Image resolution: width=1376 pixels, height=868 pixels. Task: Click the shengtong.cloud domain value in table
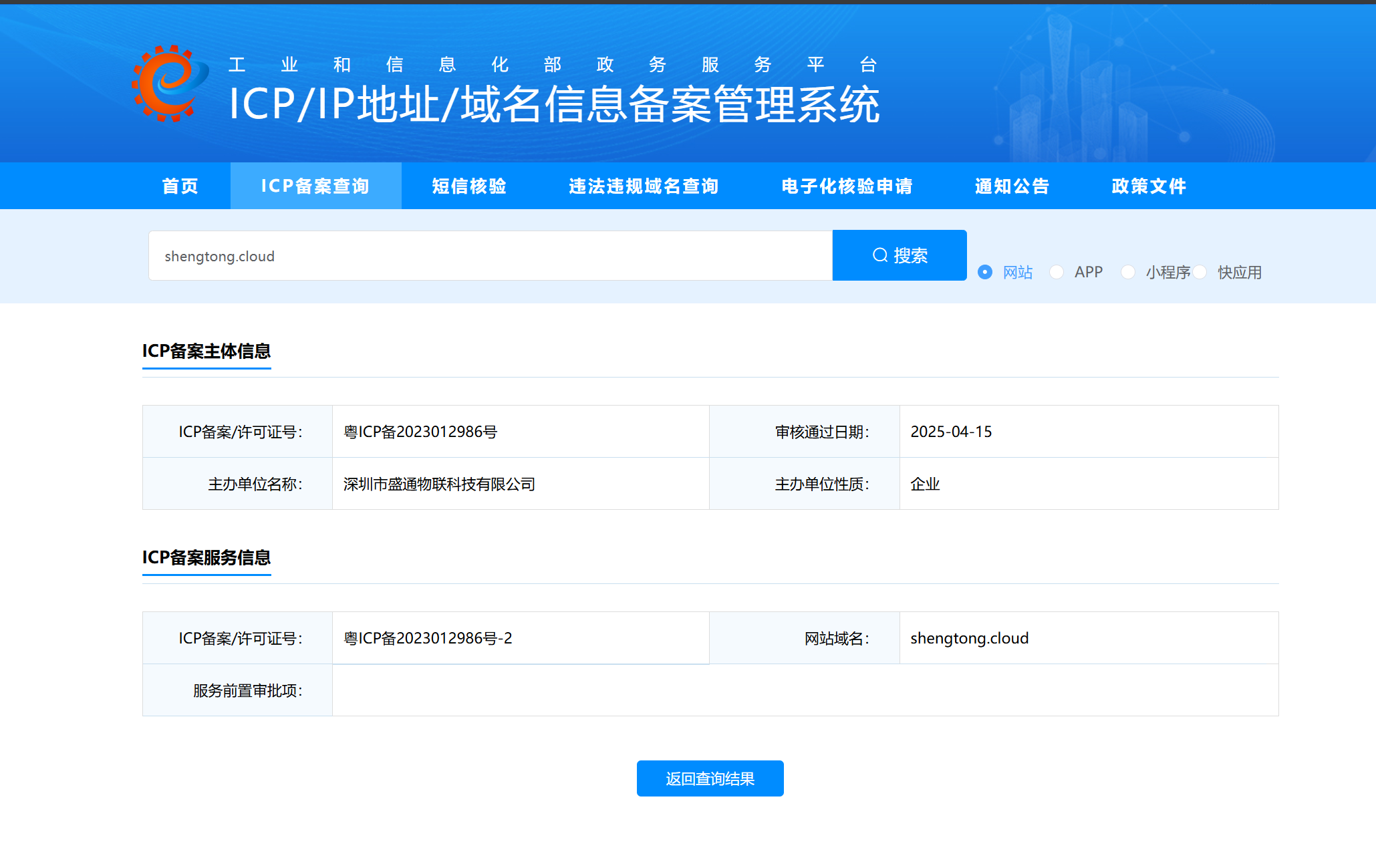[x=969, y=638]
